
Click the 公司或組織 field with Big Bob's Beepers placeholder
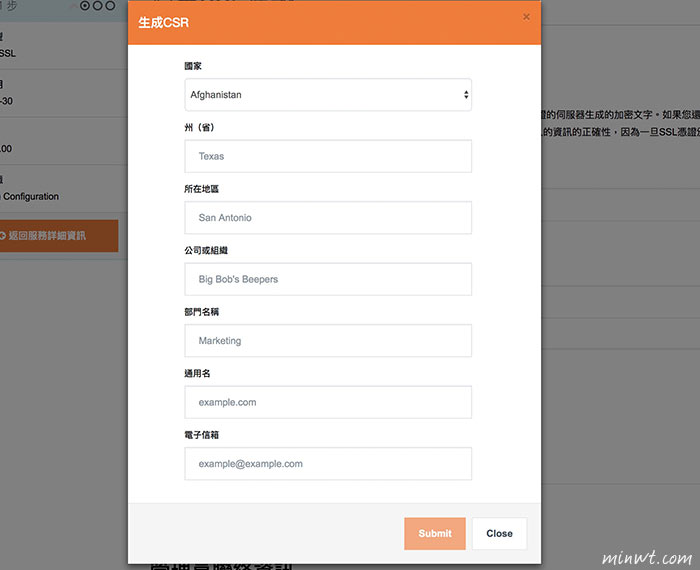[x=328, y=279]
